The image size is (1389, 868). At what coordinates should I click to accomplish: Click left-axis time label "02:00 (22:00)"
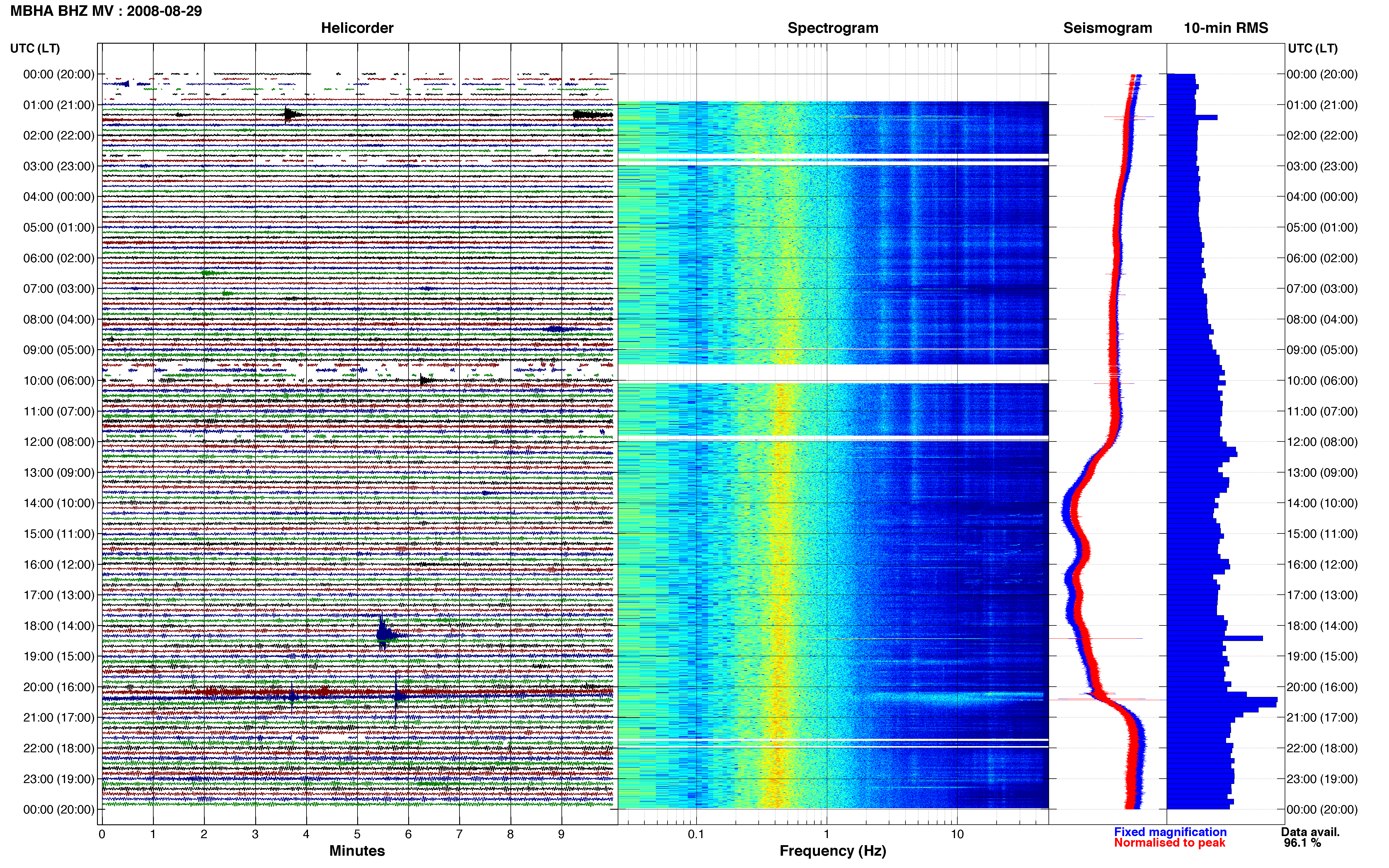click(59, 135)
